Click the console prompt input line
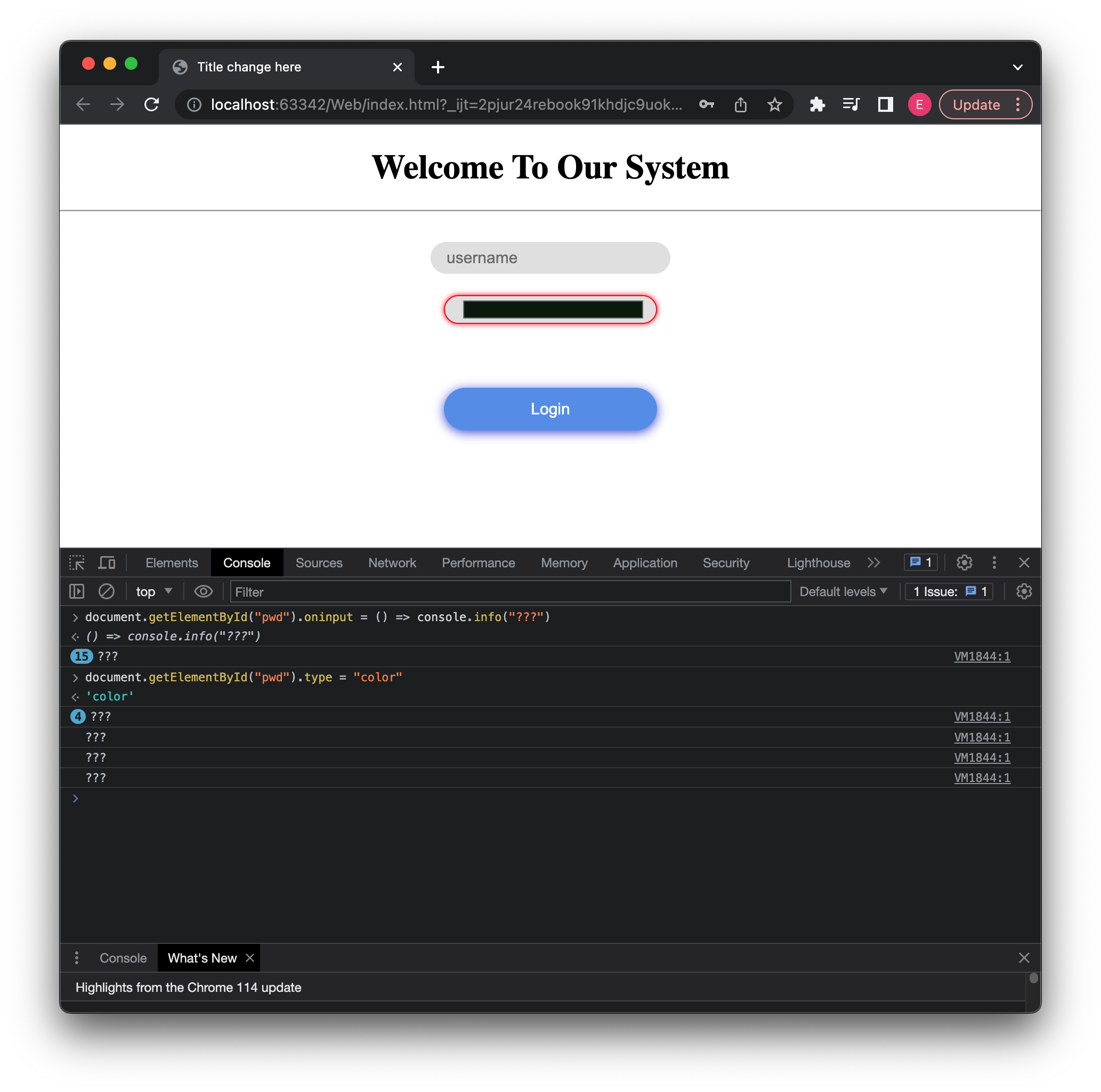 point(550,798)
